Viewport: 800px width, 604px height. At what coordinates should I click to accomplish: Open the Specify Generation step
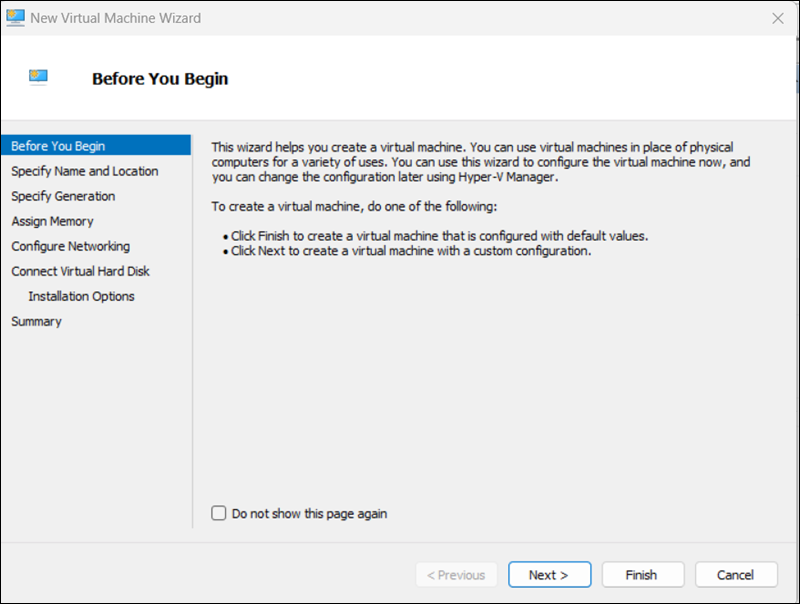[63, 196]
